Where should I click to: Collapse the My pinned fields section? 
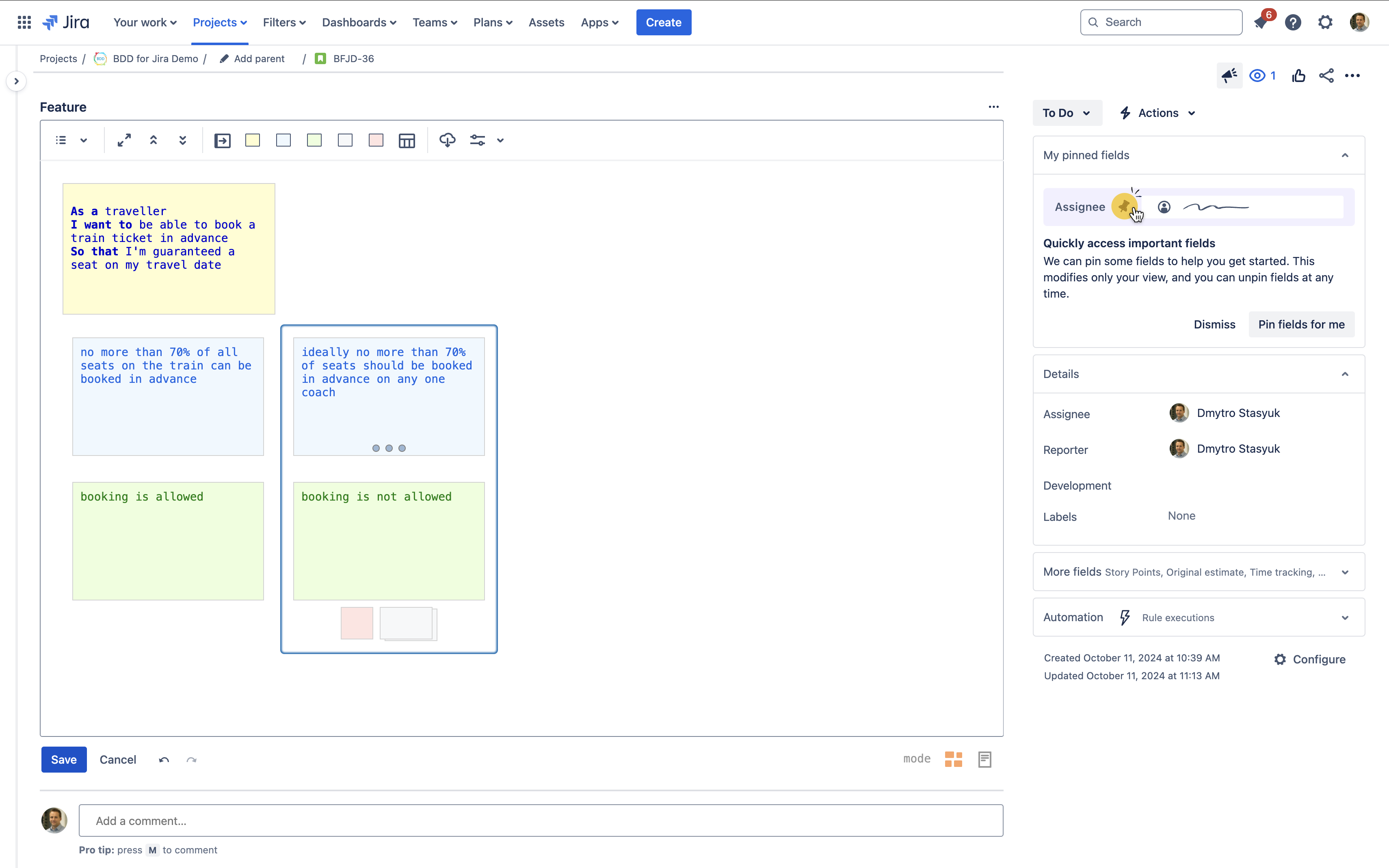coord(1345,155)
